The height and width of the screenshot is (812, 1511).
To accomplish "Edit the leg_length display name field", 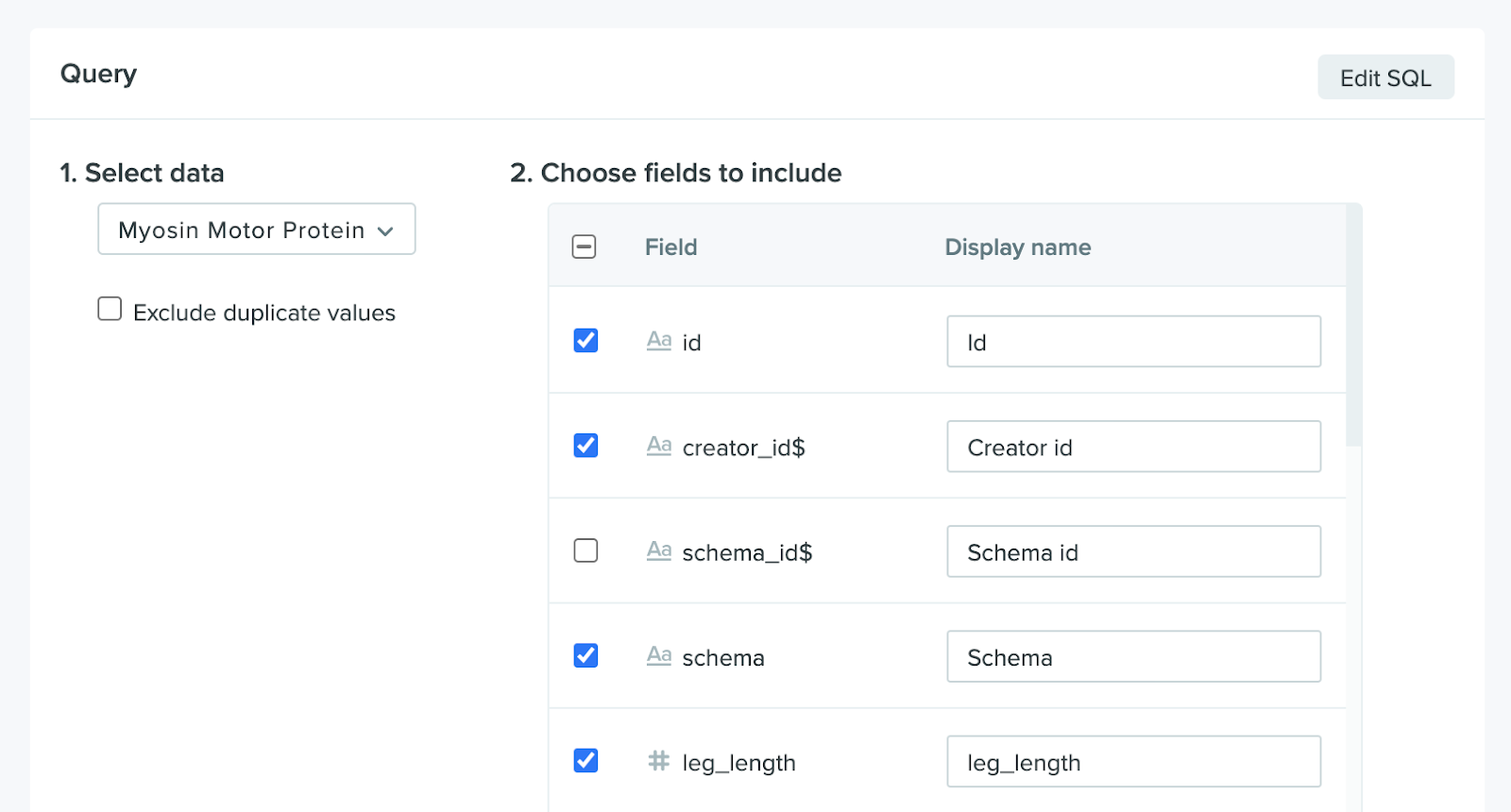I will coord(1133,761).
